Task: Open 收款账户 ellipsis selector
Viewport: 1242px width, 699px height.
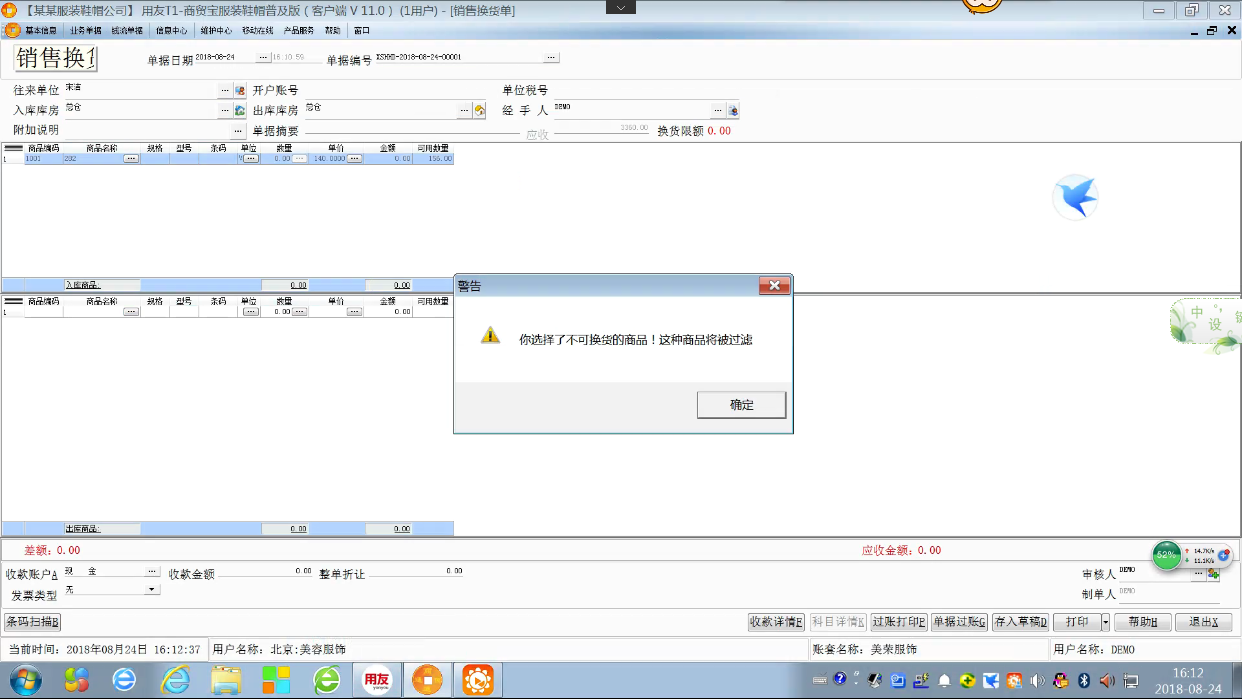Action: (152, 572)
